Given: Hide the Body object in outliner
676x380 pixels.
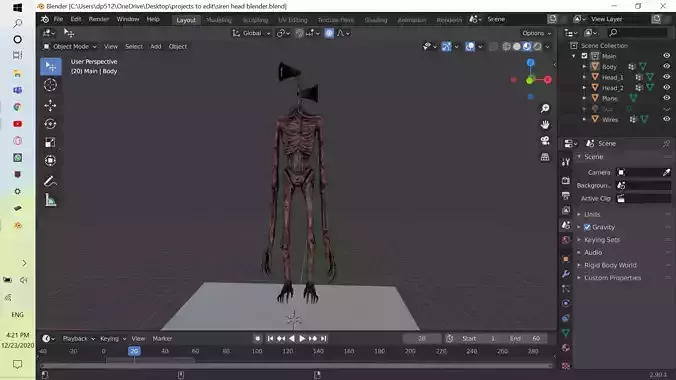Looking at the screenshot, I should click(666, 66).
